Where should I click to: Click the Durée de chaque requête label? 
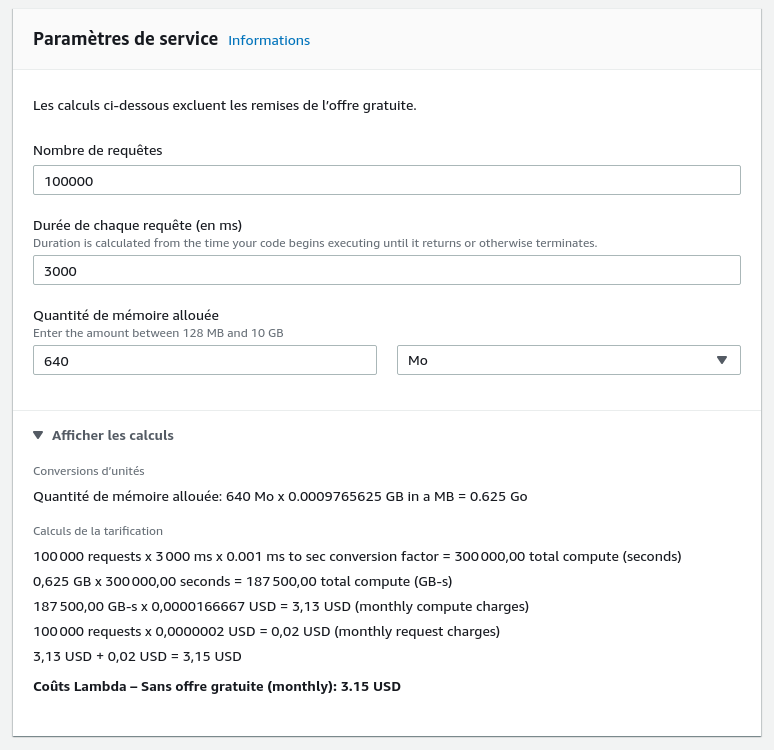point(138,224)
